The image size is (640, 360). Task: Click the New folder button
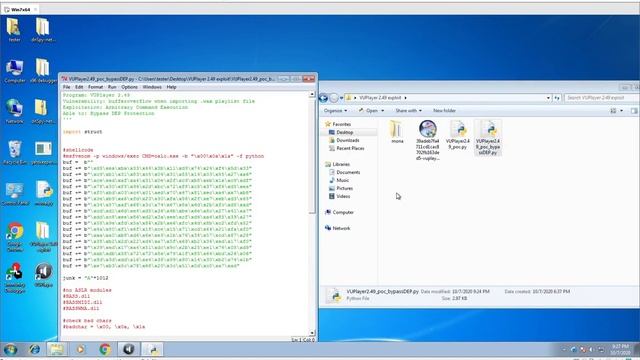[x=444, y=111]
